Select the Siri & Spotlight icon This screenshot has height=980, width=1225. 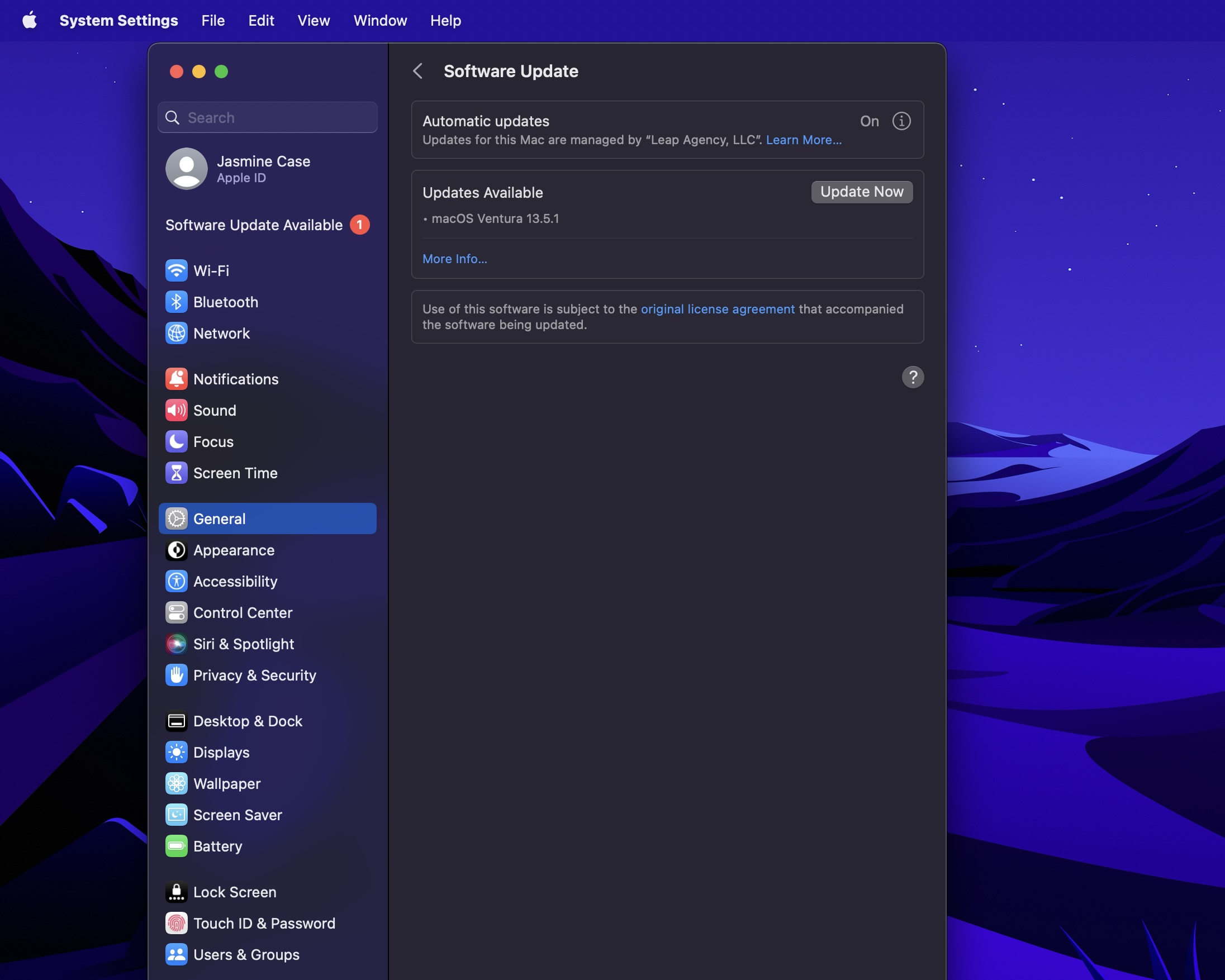[x=176, y=644]
